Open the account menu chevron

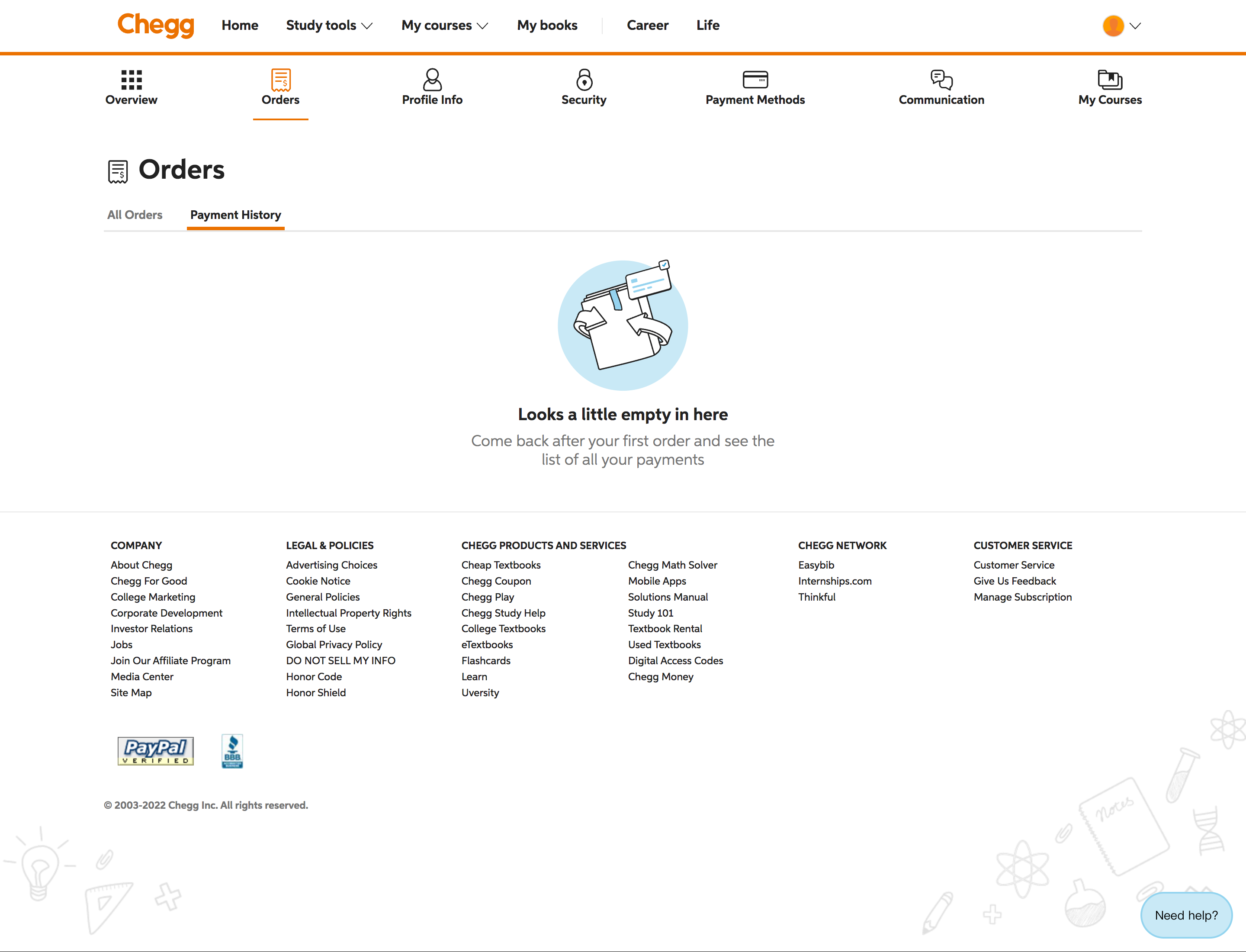click(1135, 26)
